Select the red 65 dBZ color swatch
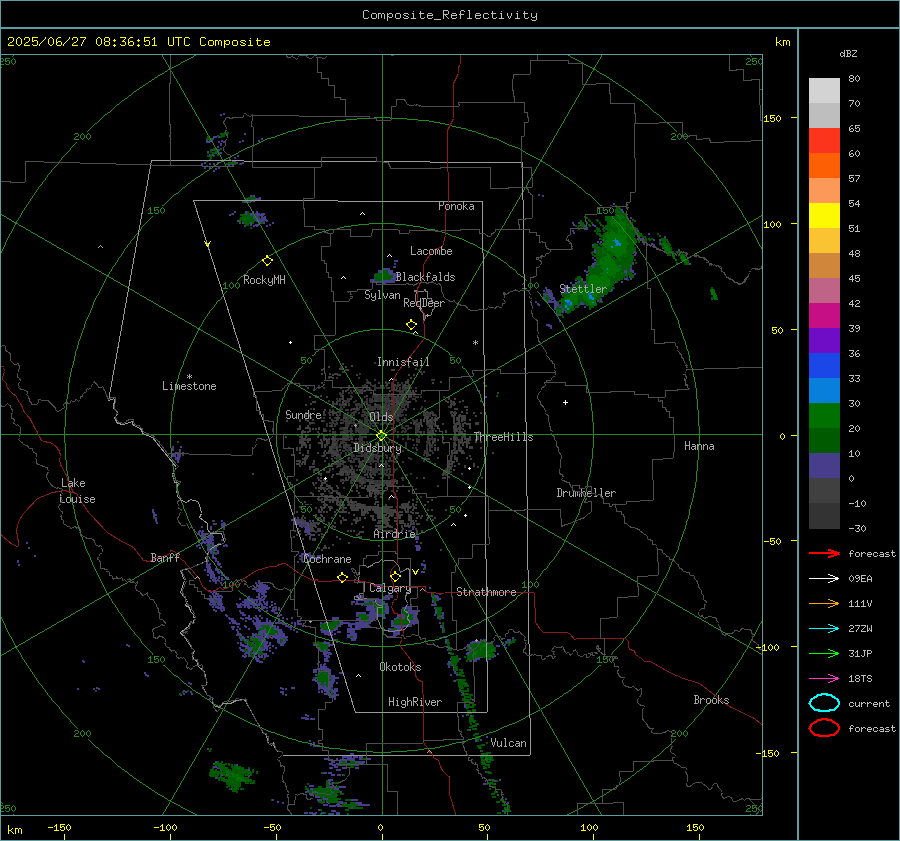Viewport: 900px width, 841px height. point(824,140)
